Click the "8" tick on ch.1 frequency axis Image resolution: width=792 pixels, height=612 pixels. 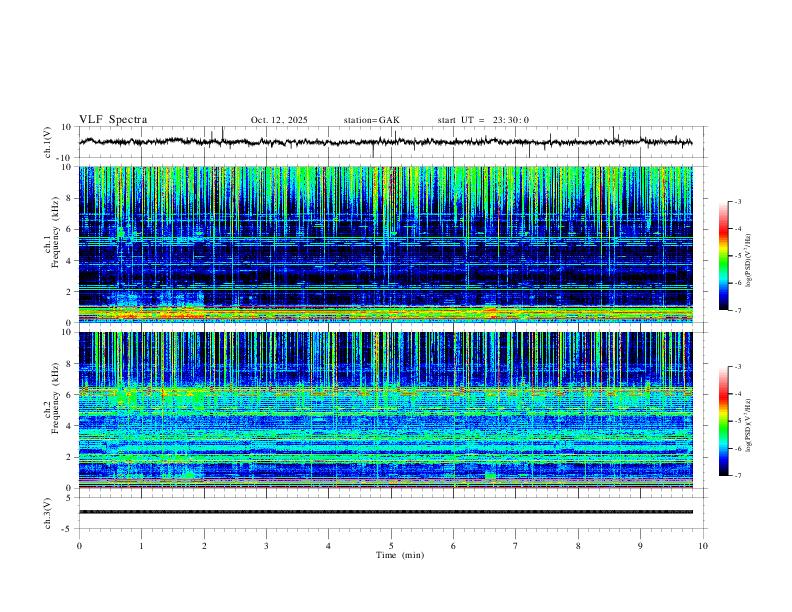click(x=70, y=198)
